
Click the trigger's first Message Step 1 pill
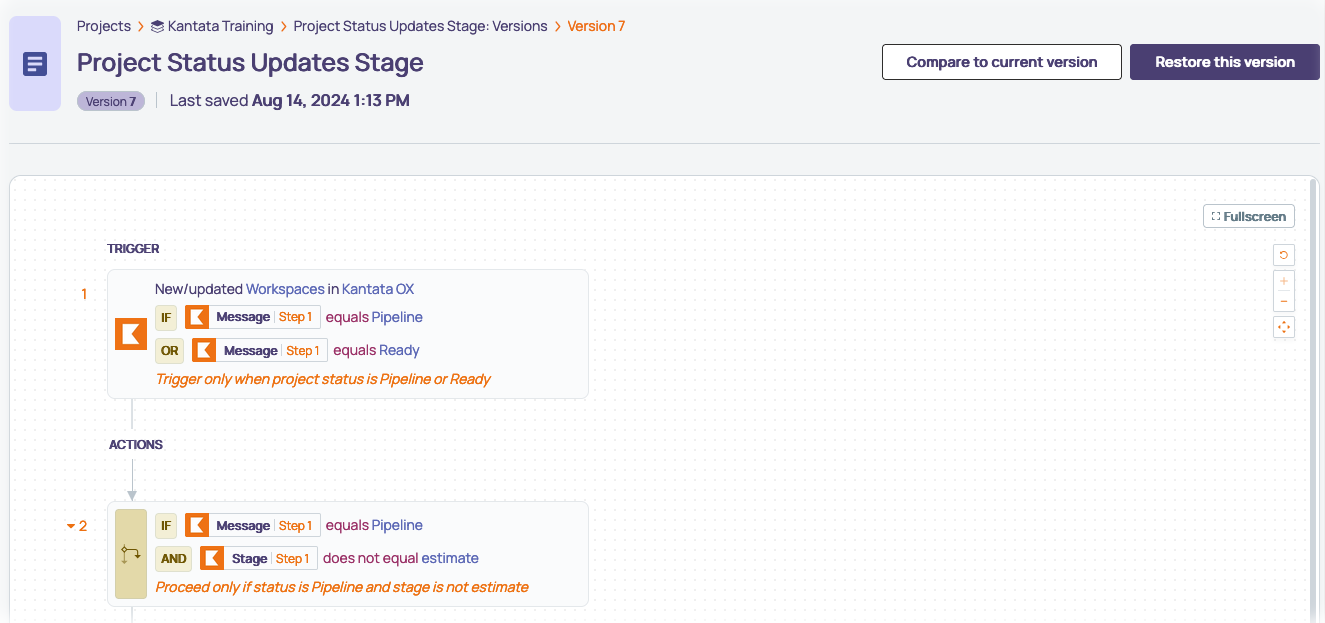pyautogui.click(x=253, y=317)
